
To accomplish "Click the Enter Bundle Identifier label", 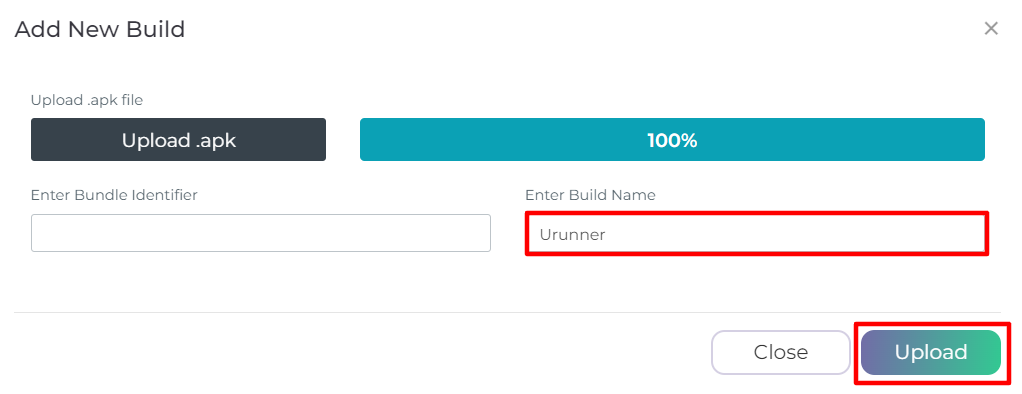I will coord(114,195).
